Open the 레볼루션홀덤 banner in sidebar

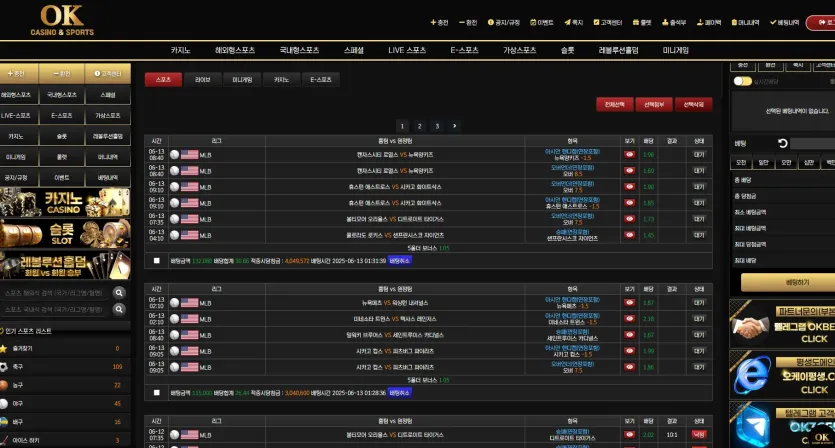click(x=65, y=265)
